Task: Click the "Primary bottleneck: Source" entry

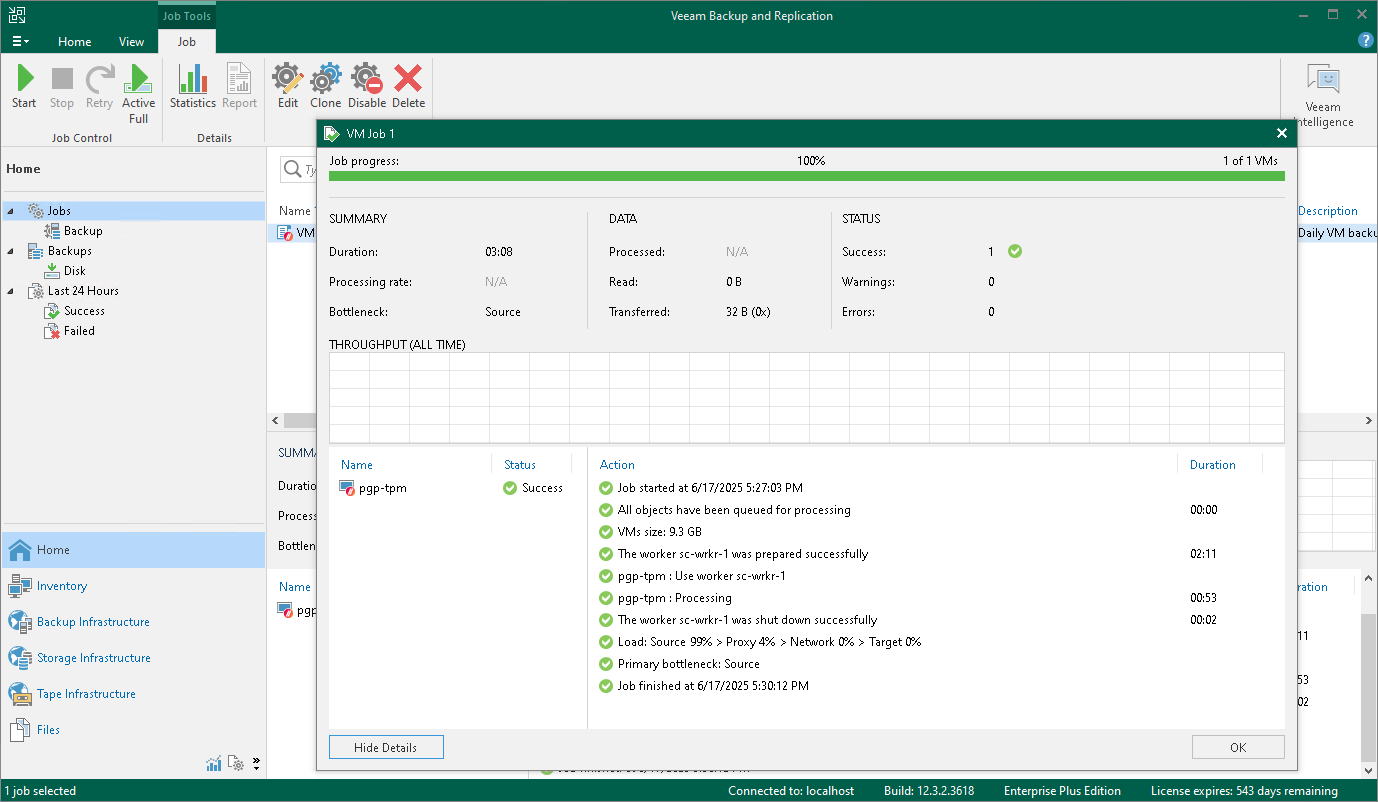Action: [x=689, y=664]
